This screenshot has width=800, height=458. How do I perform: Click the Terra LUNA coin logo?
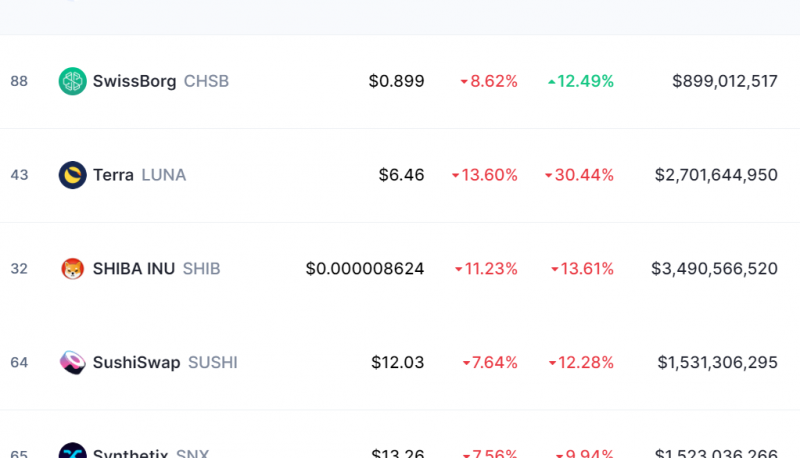coord(72,175)
